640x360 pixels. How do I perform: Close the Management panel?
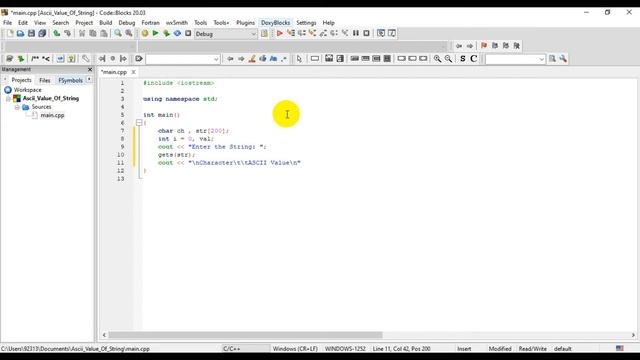click(90, 69)
